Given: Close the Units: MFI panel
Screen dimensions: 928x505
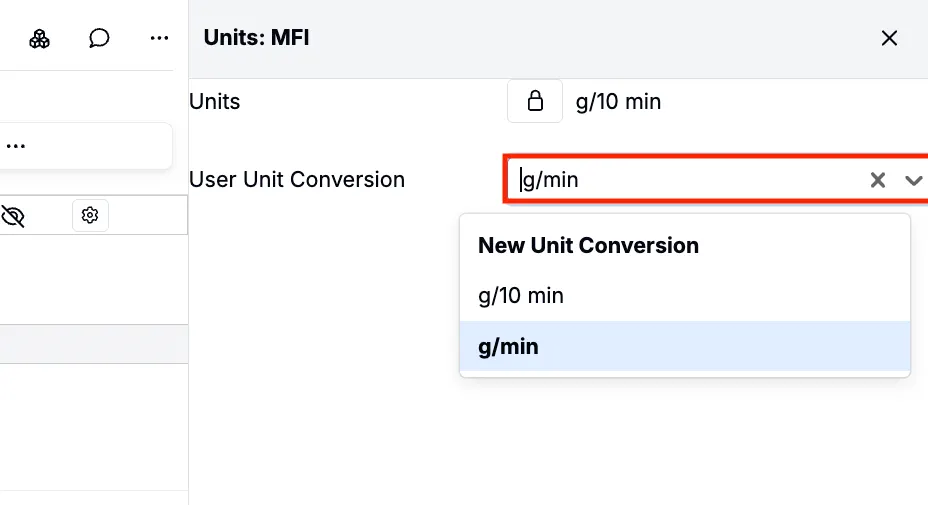Looking at the screenshot, I should point(889,38).
